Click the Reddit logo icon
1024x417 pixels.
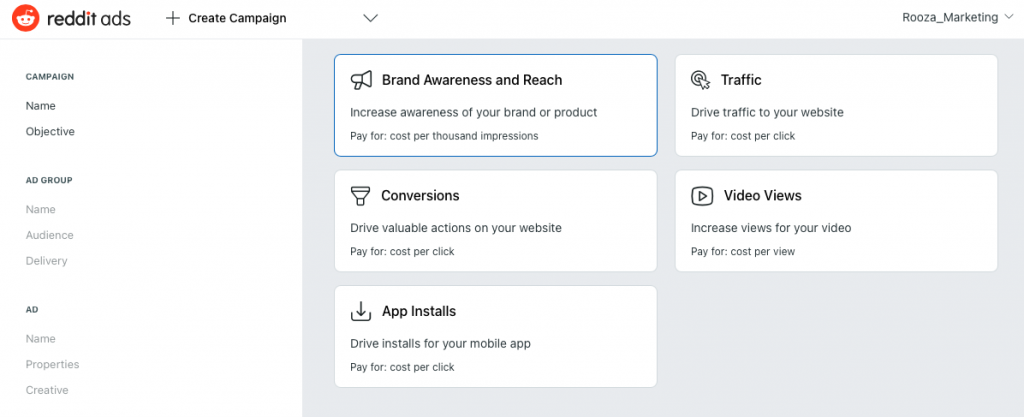[x=25, y=18]
